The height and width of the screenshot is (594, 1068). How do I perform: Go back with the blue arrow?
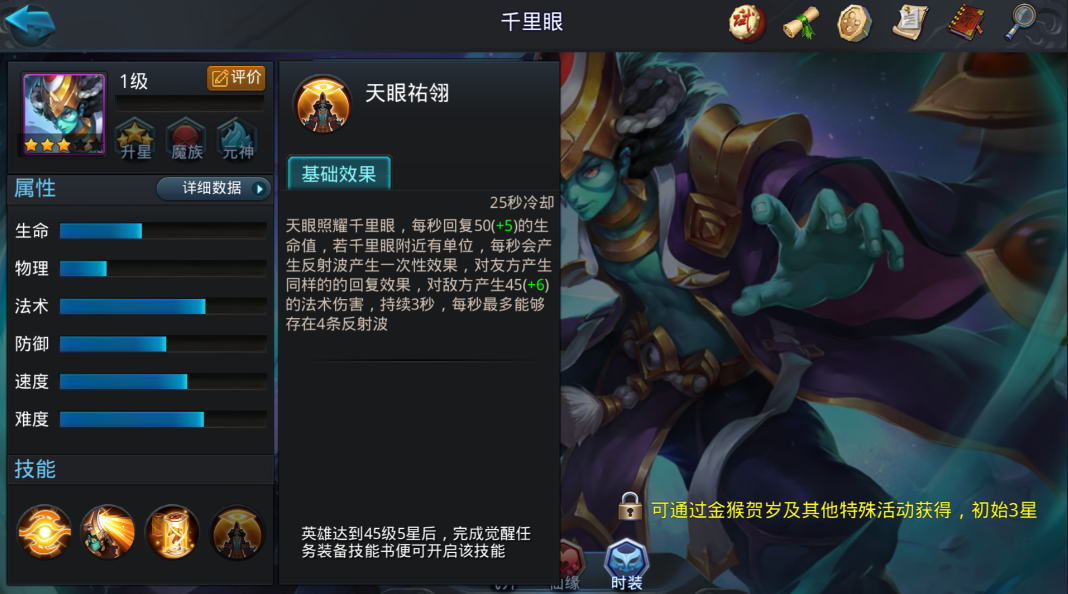coord(30,25)
